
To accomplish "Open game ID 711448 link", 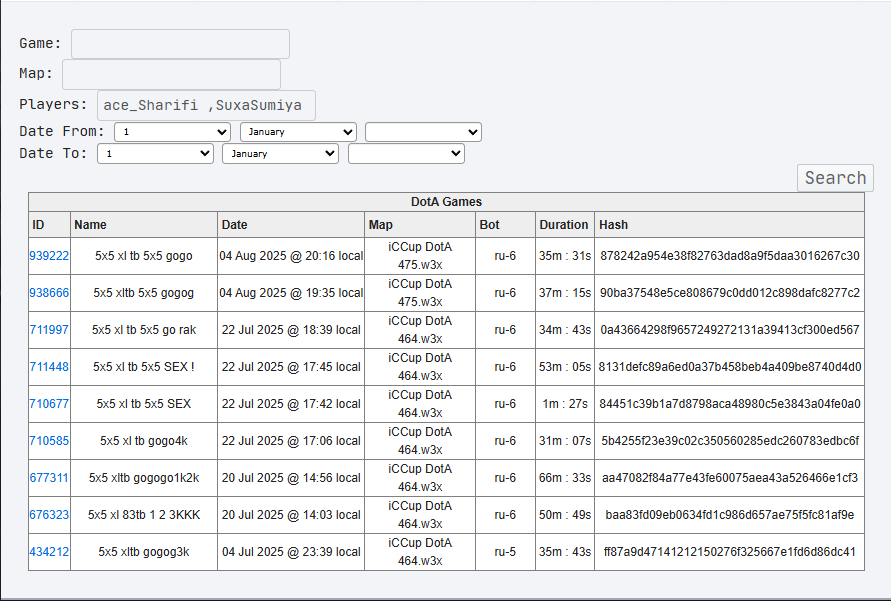I will pyautogui.click(x=49, y=366).
